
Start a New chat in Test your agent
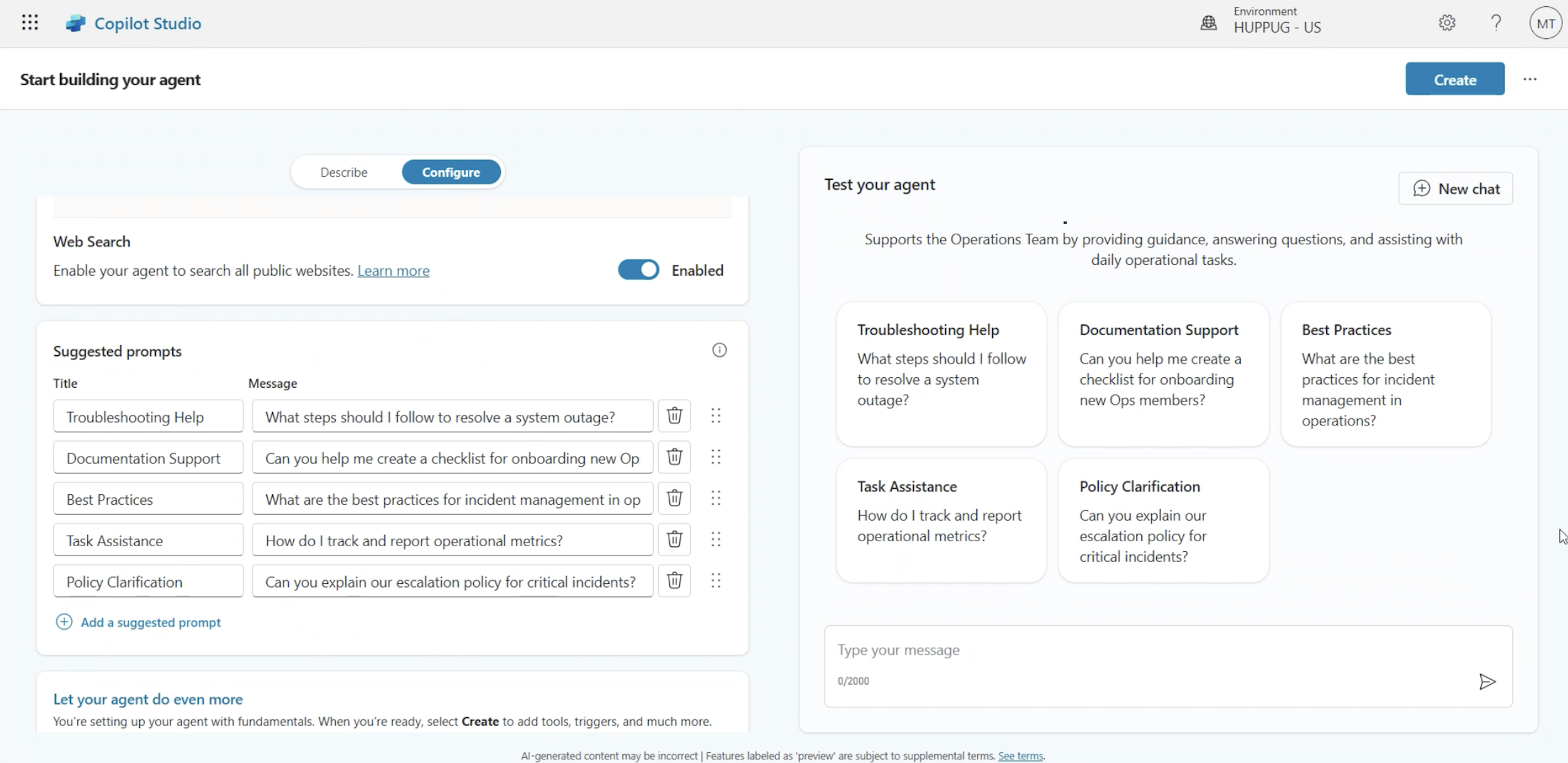pos(1455,188)
